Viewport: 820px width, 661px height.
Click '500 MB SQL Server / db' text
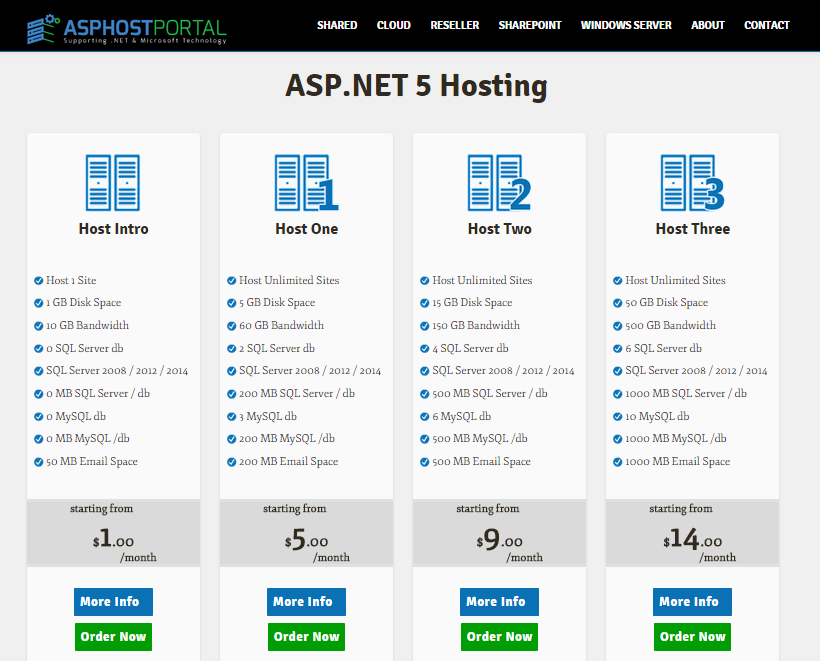click(x=489, y=393)
